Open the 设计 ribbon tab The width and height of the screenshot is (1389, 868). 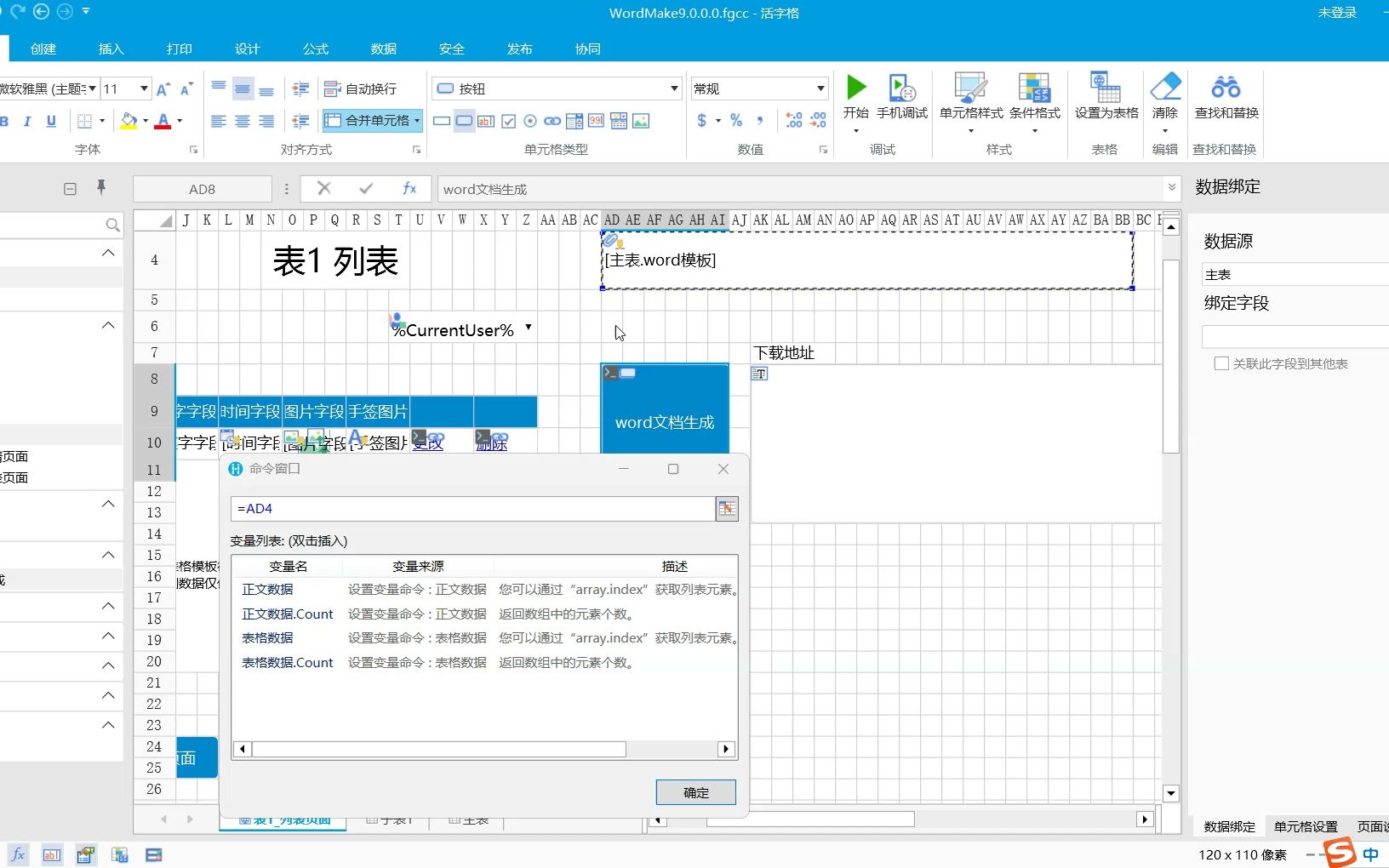(x=248, y=49)
